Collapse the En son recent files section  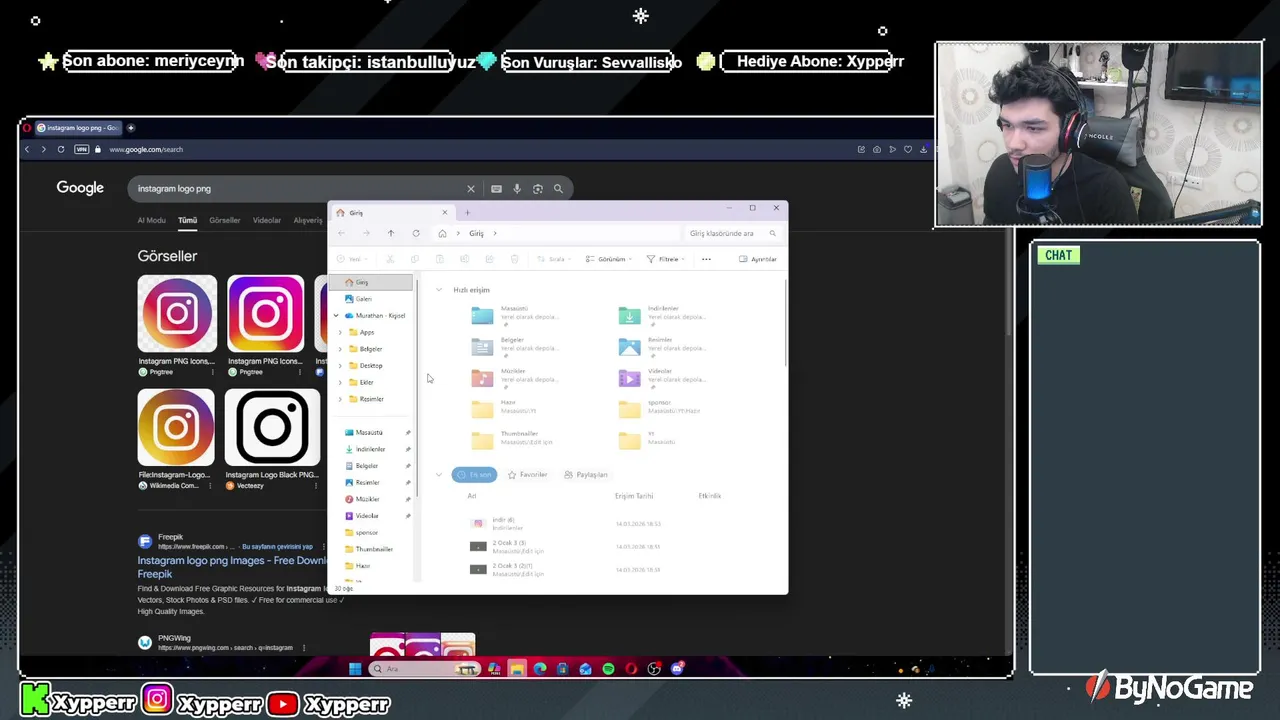click(x=439, y=475)
